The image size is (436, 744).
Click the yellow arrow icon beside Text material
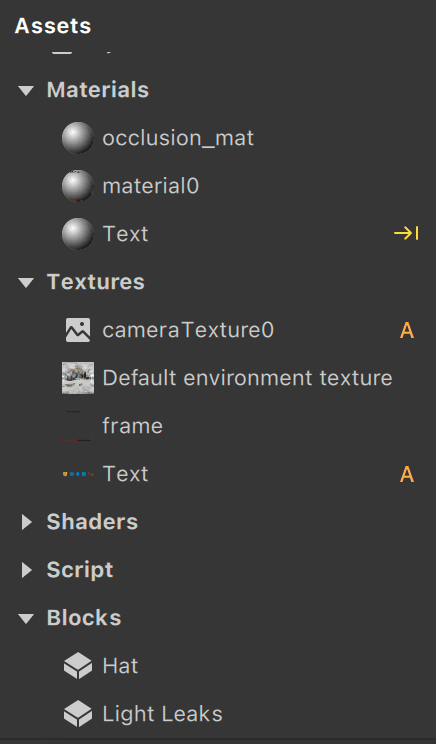click(406, 233)
